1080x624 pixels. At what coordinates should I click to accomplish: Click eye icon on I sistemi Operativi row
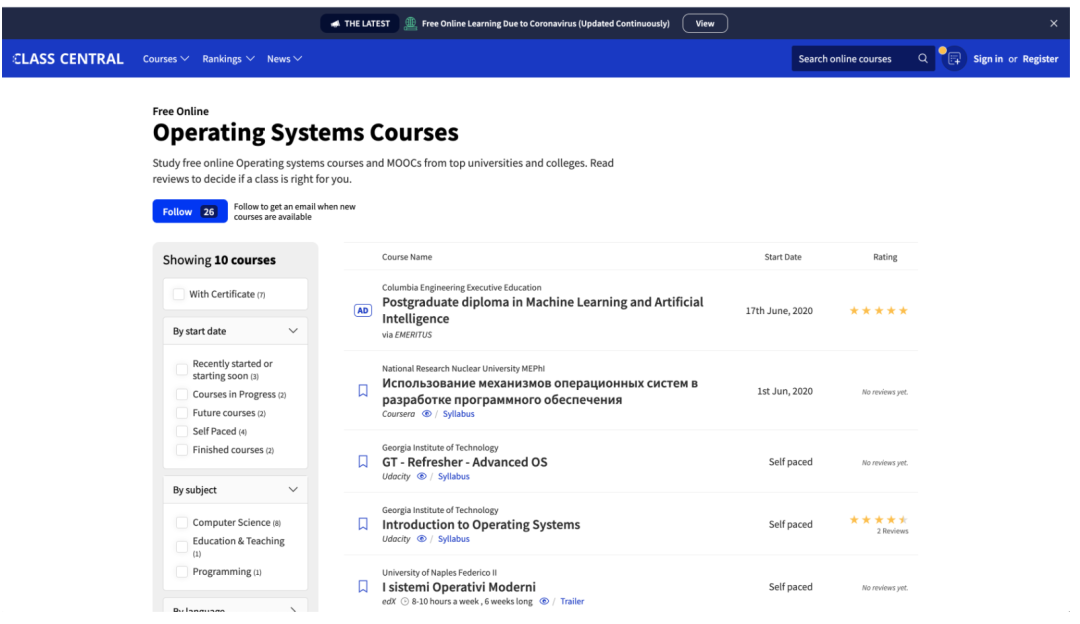(544, 601)
